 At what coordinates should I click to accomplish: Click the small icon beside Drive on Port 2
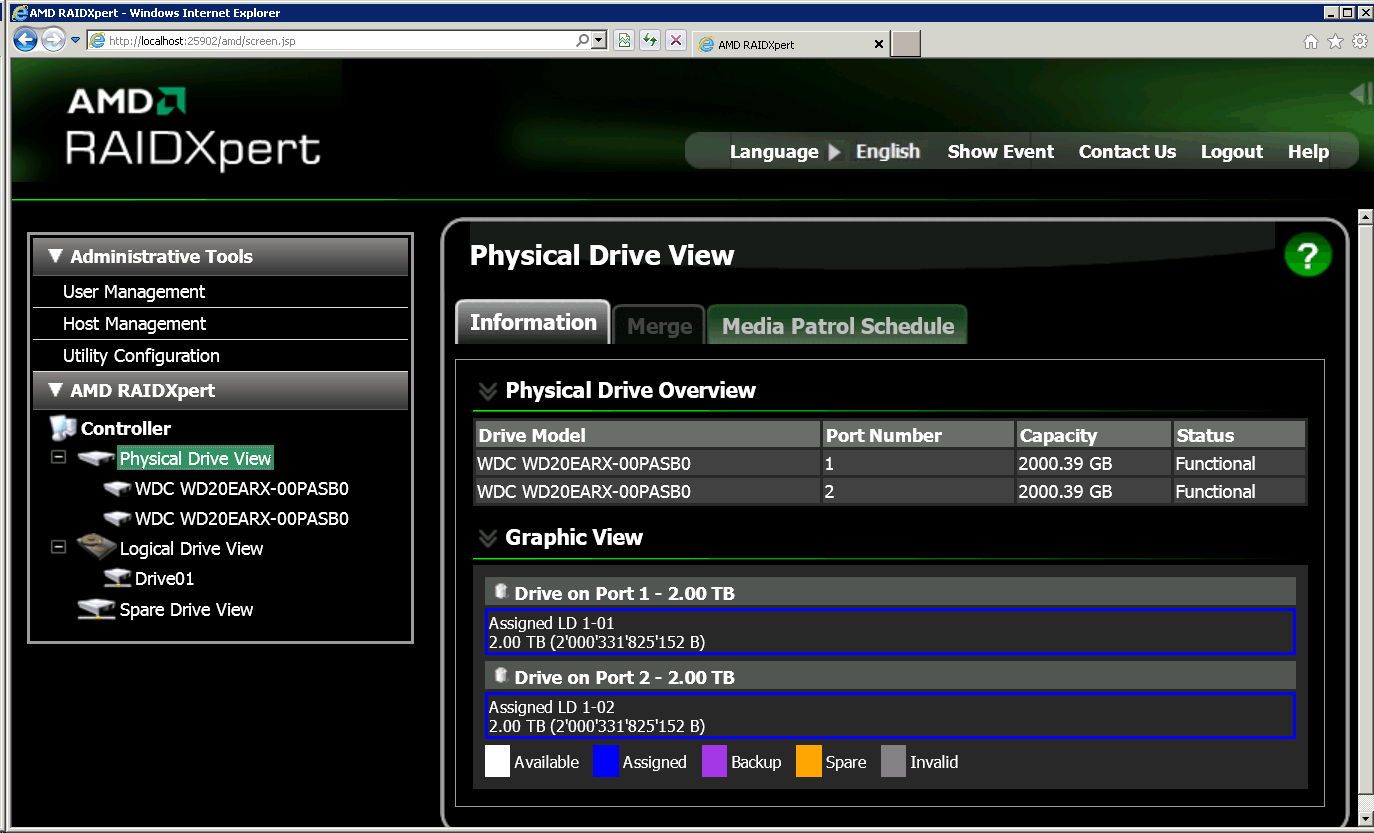501,676
